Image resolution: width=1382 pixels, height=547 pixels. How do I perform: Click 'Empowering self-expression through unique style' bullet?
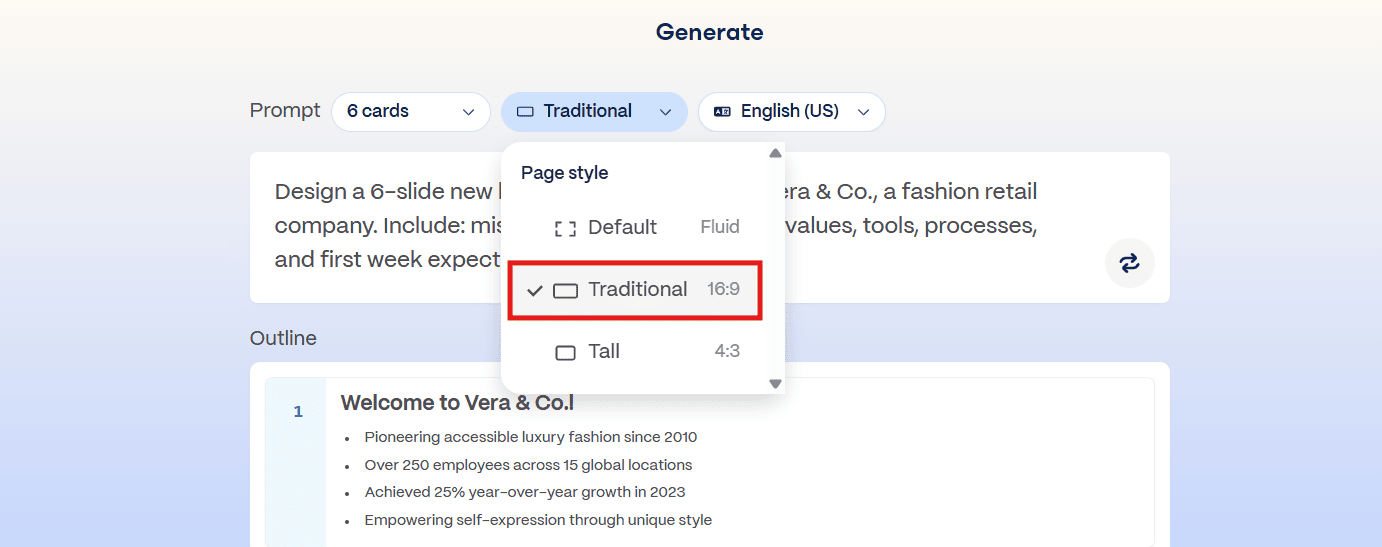click(x=538, y=520)
